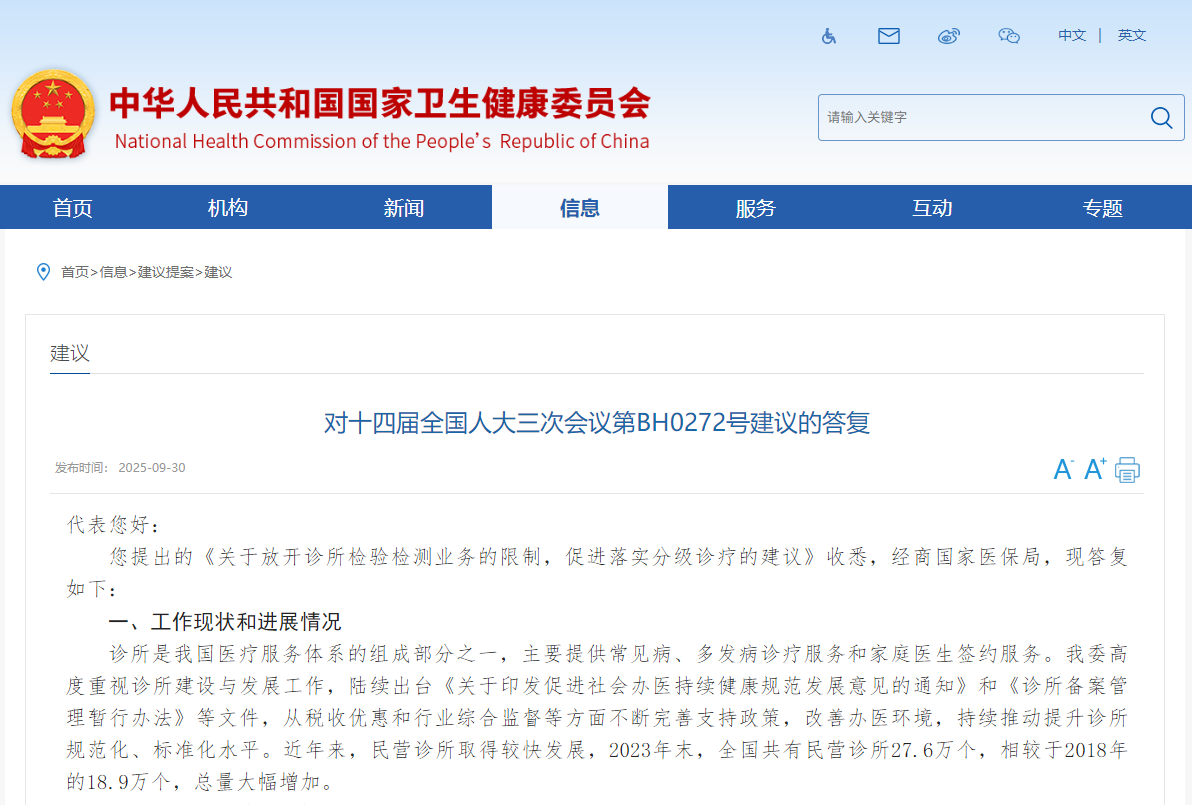Image resolution: width=1192 pixels, height=805 pixels.
Task: Click the email contact icon
Action: [x=888, y=35]
